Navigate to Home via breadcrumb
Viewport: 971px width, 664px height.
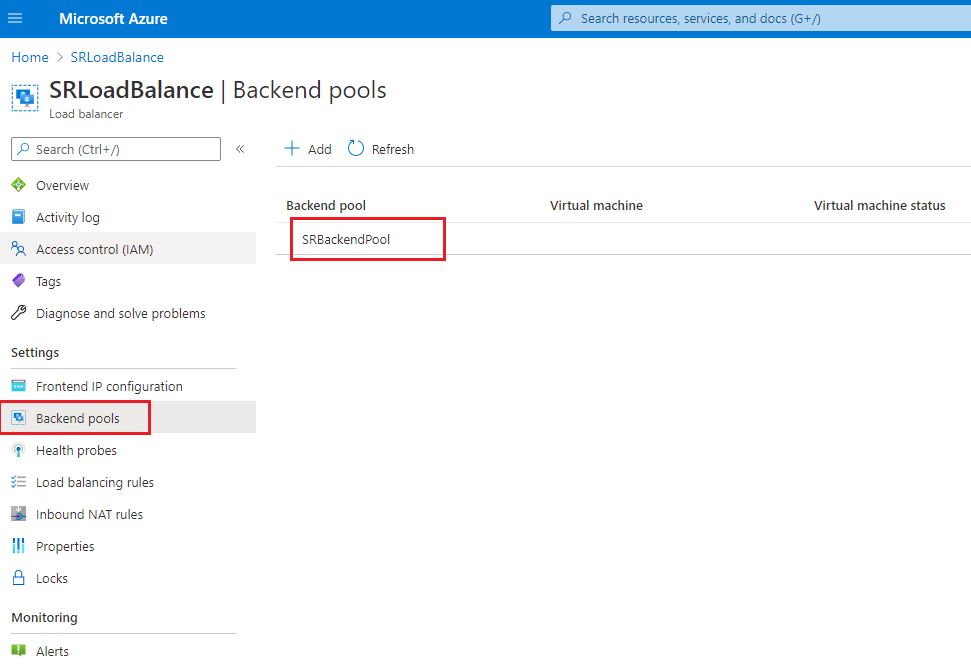[x=29, y=57]
